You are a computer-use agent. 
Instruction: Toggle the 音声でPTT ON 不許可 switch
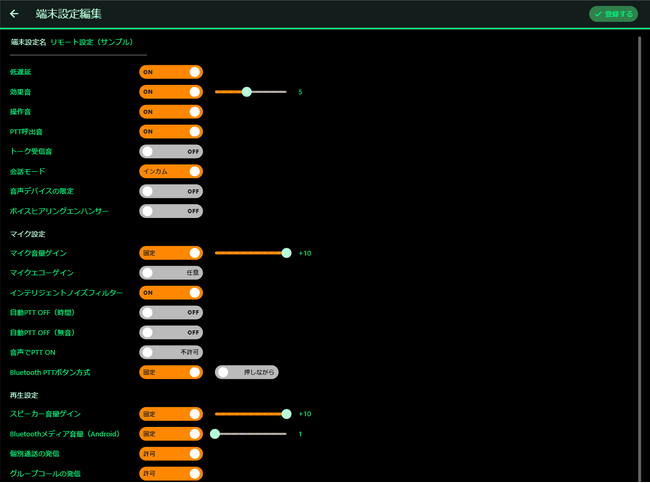[x=171, y=352]
